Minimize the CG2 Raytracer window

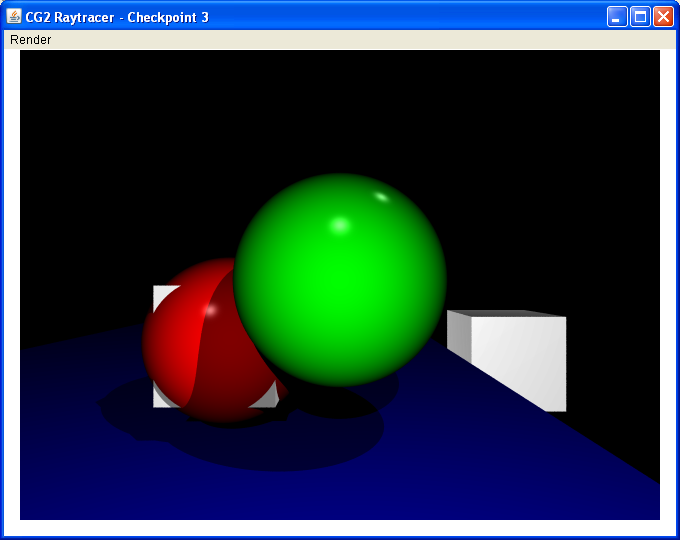tap(618, 17)
